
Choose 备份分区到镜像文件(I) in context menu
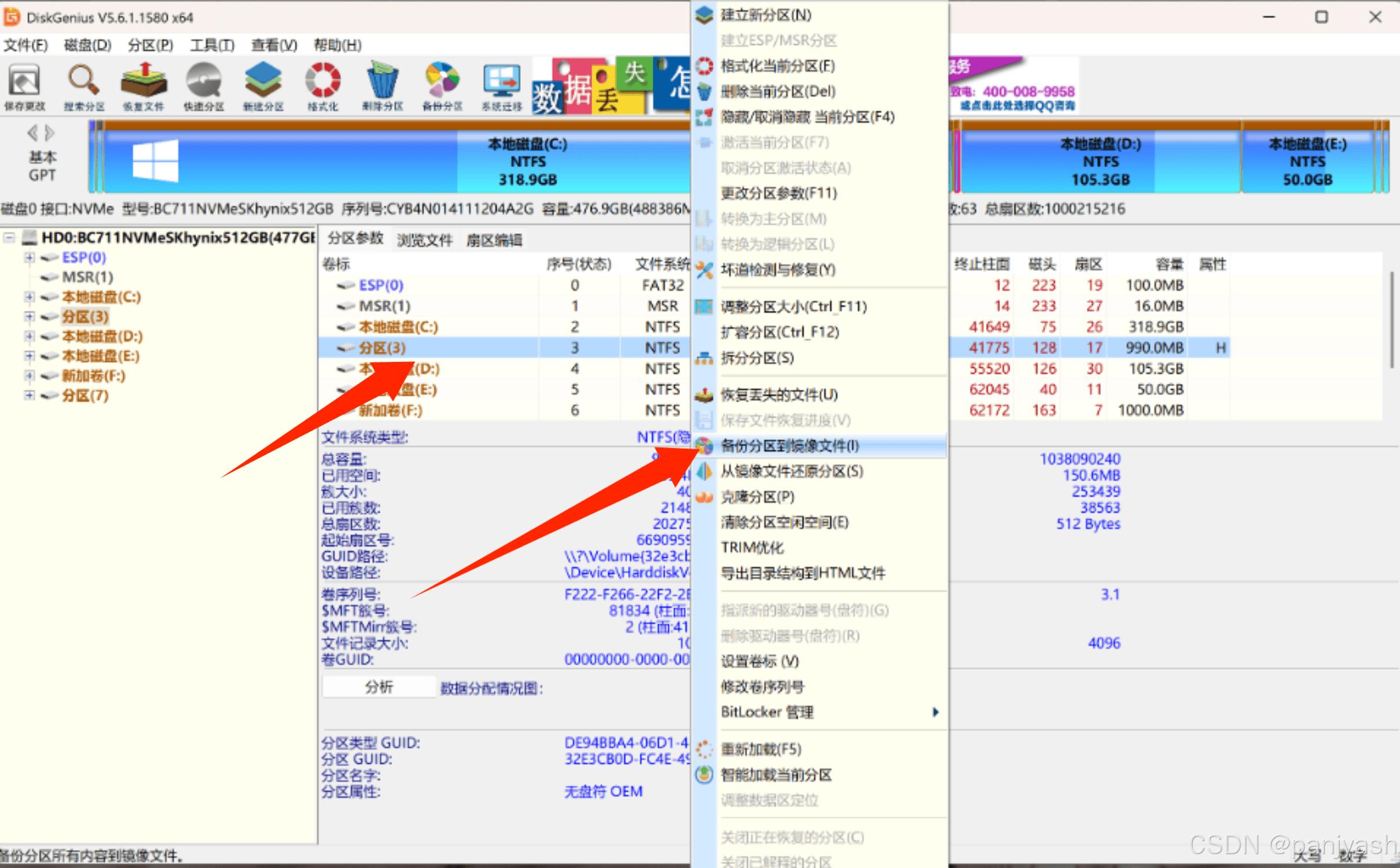789,446
